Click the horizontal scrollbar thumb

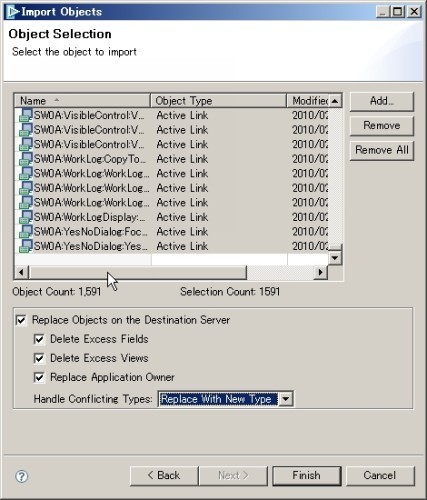tap(137, 272)
